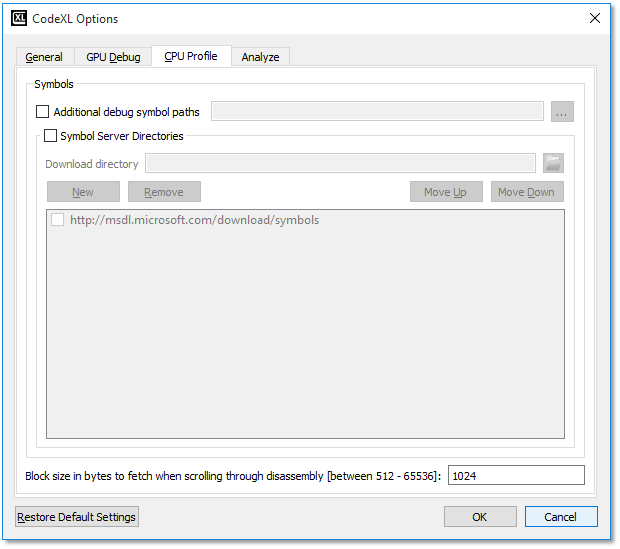Toggle Symbol Server Directories checkbox
This screenshot has width=620, height=549.
coord(50,135)
